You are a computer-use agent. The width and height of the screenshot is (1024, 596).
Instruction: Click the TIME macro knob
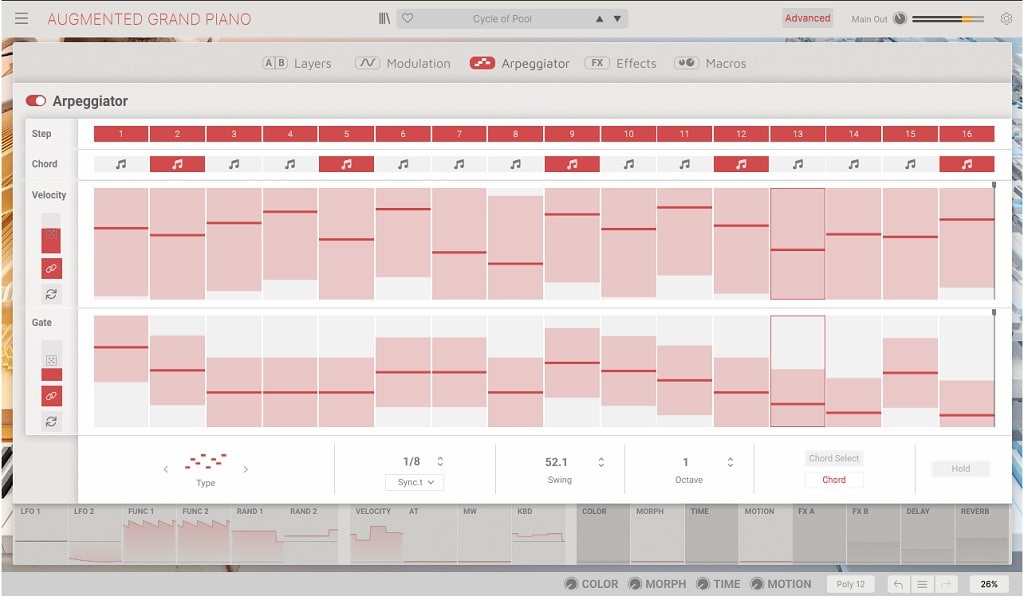703,584
